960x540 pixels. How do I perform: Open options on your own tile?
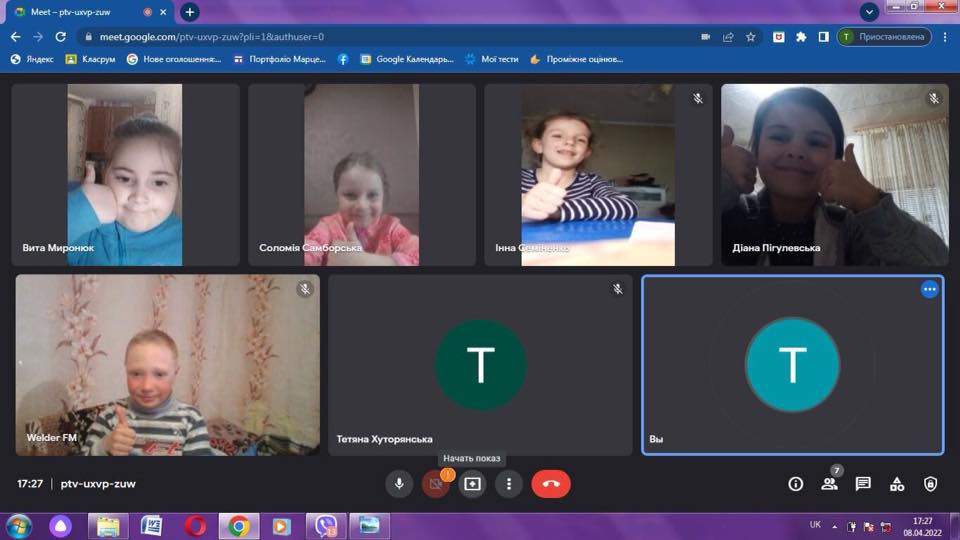929,289
